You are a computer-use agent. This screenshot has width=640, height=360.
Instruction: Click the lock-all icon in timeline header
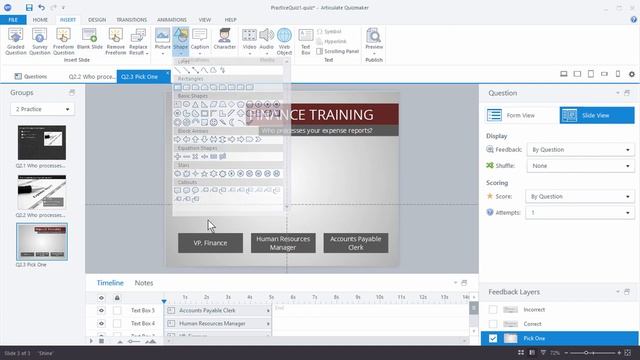click(x=117, y=298)
